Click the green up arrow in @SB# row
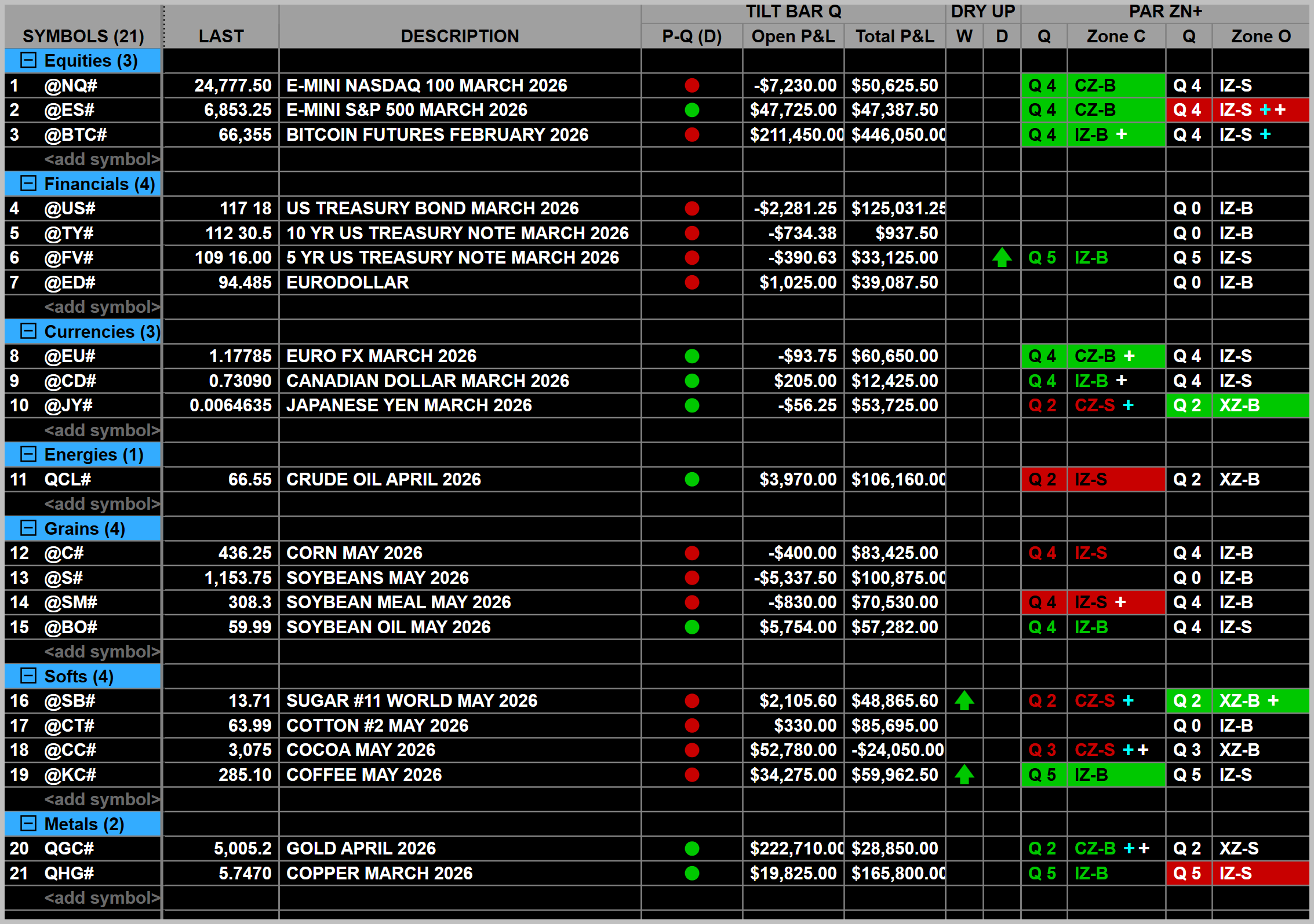Viewport: 1314px width, 924px height. coord(964,701)
